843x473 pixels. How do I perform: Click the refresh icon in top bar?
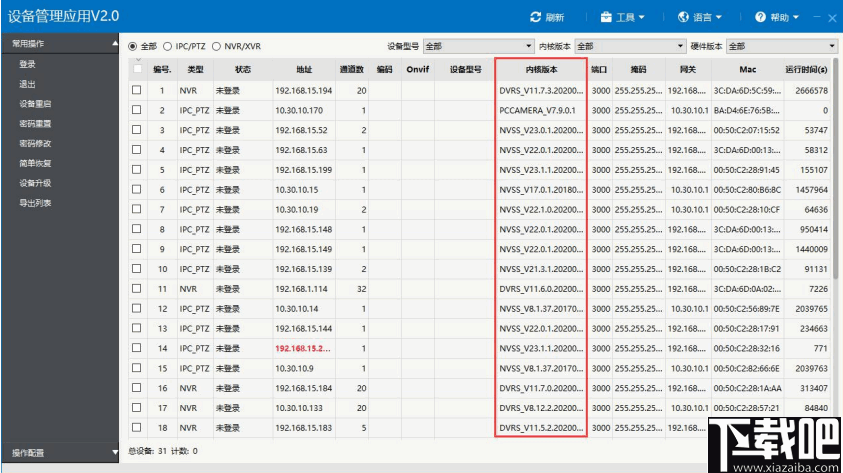pos(535,17)
